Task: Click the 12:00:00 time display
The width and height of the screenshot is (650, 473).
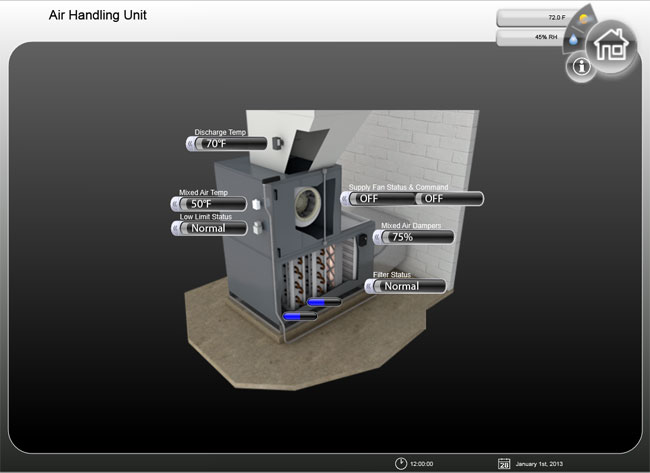Action: (422, 464)
